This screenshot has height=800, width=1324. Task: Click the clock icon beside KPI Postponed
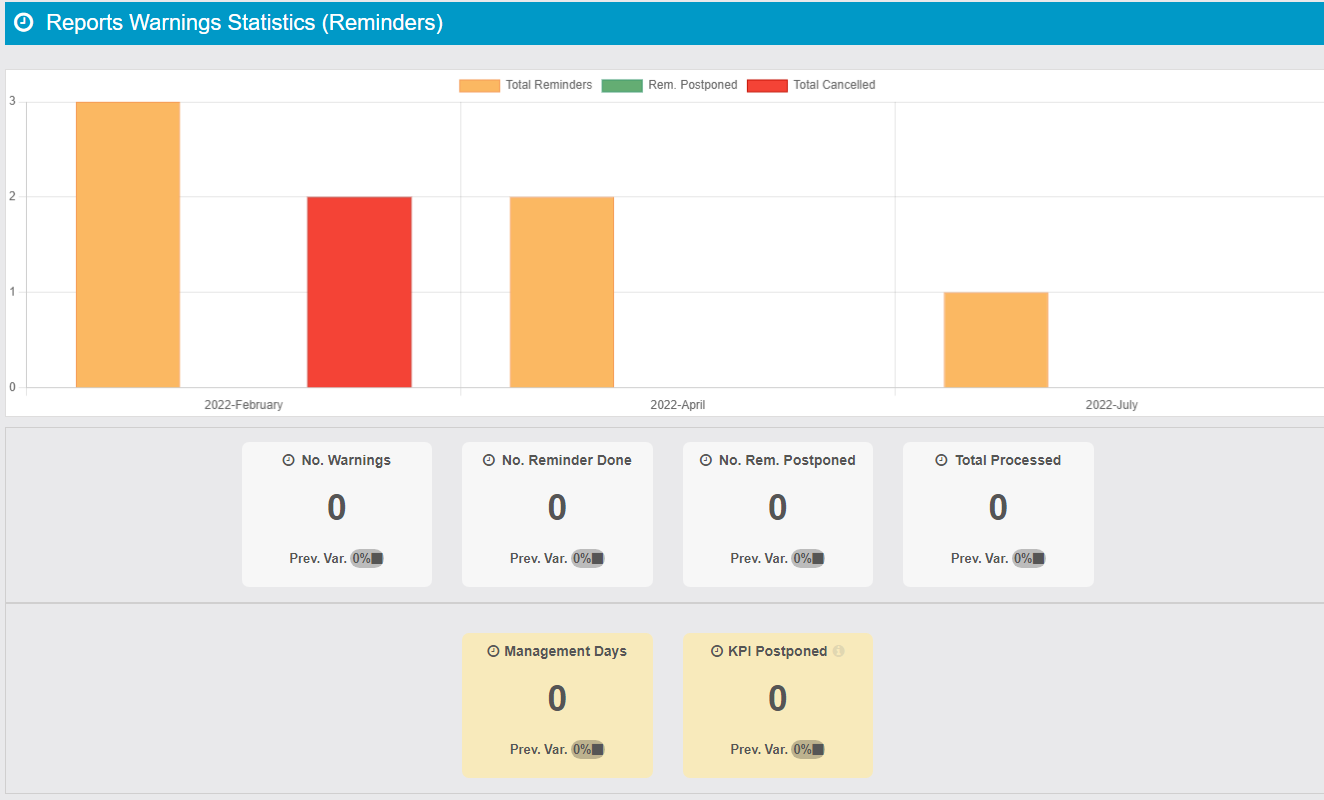tap(716, 652)
